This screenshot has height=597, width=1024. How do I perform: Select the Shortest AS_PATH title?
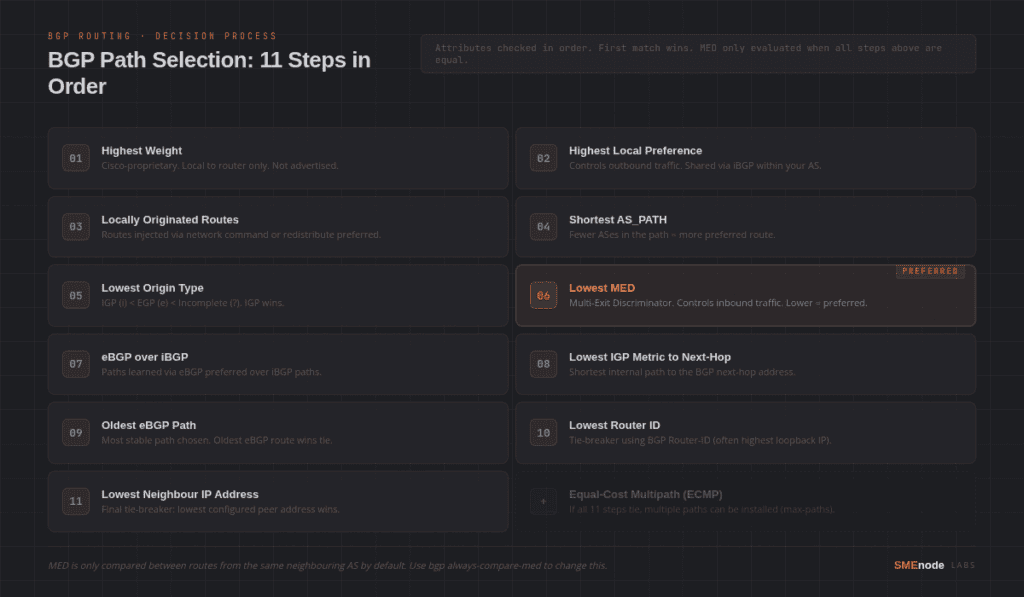tap(618, 220)
